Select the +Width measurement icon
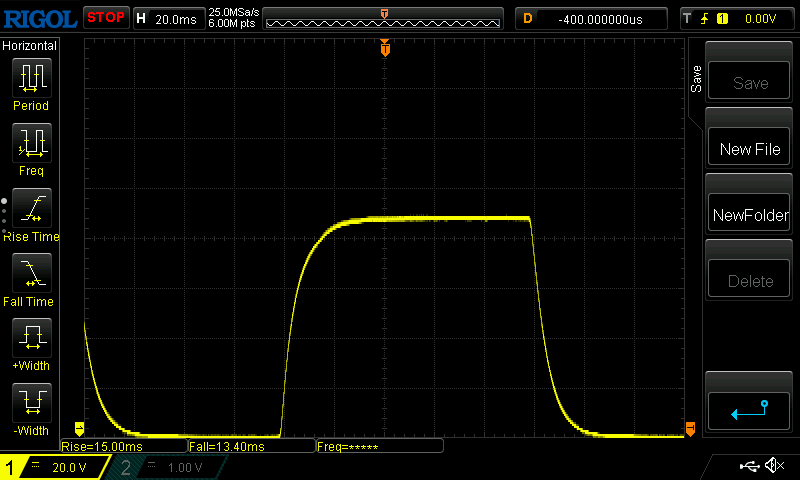800x480 pixels. pos(32,338)
